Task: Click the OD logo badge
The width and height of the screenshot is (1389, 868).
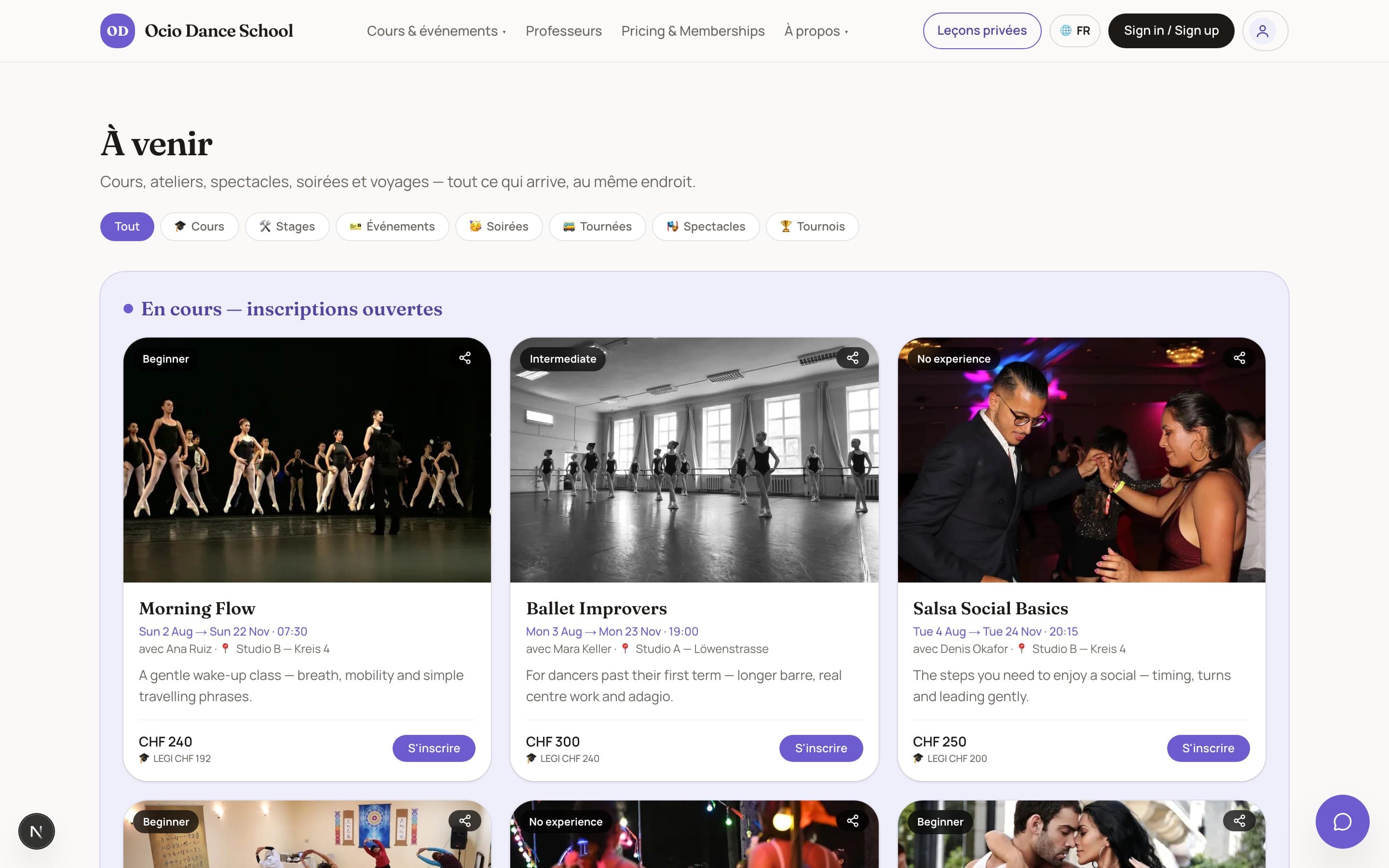Action: click(x=118, y=31)
